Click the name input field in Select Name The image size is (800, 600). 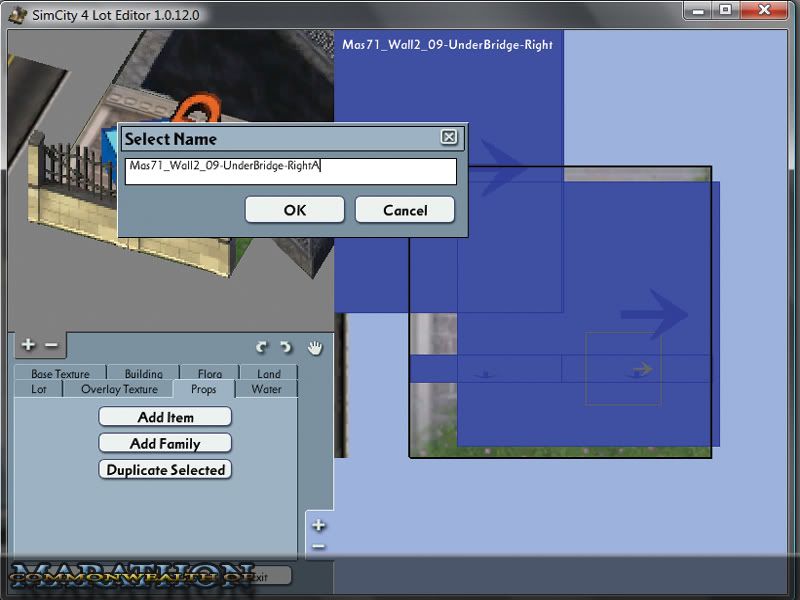coord(291,171)
